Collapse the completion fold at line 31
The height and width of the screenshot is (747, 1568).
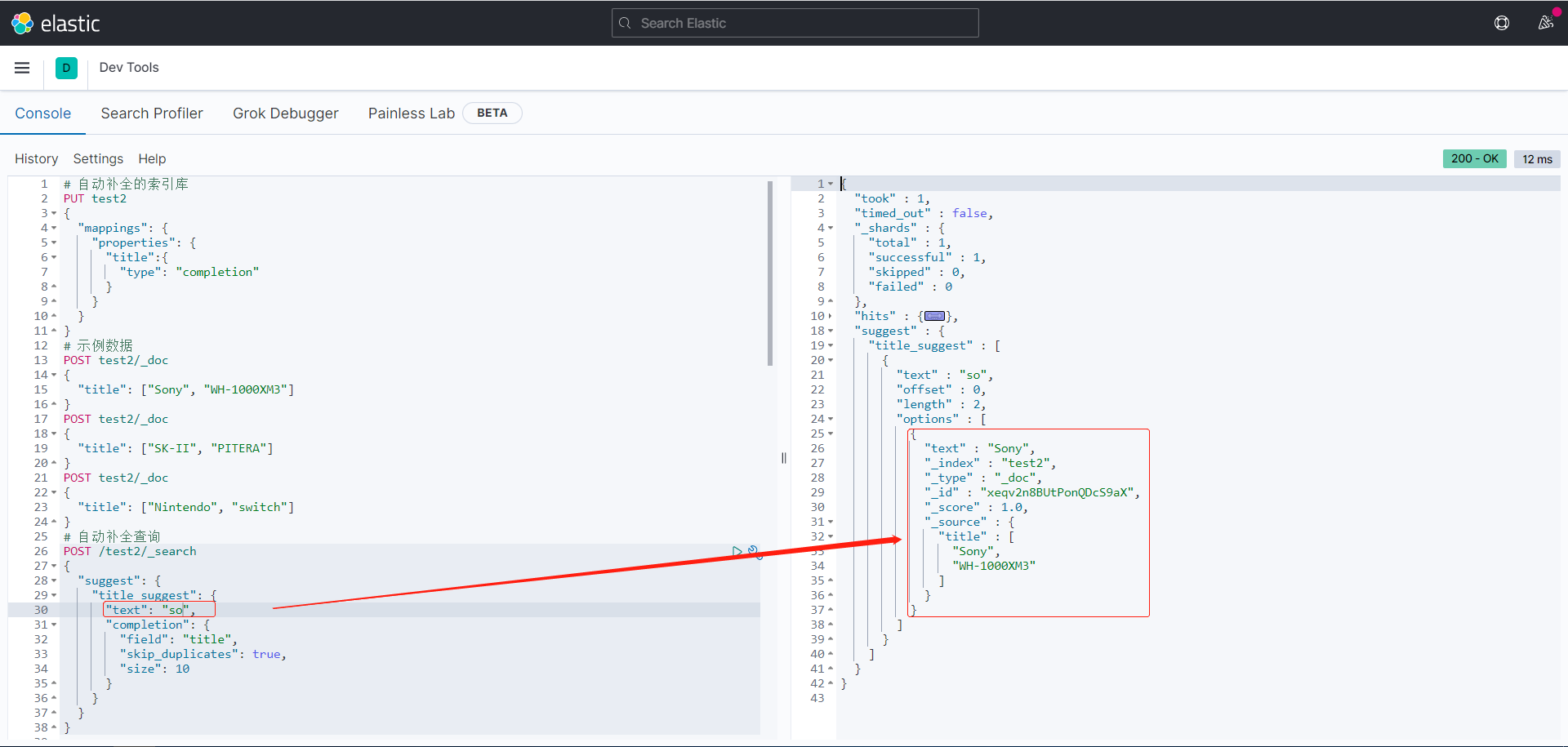(54, 625)
